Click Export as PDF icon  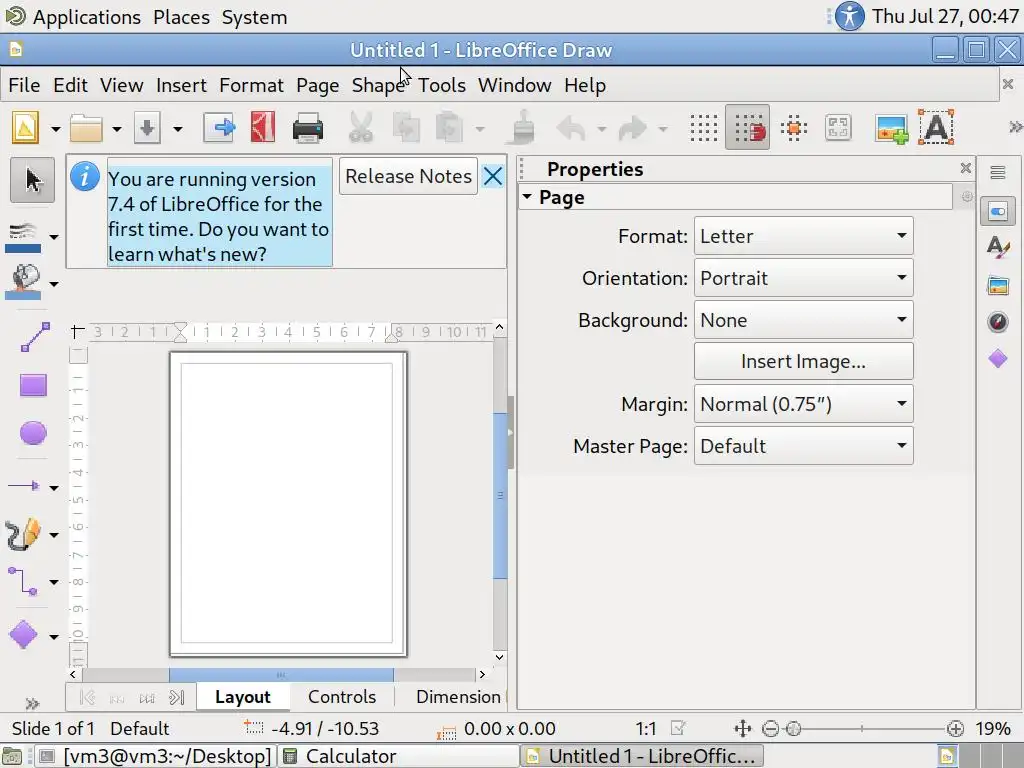tap(263, 127)
